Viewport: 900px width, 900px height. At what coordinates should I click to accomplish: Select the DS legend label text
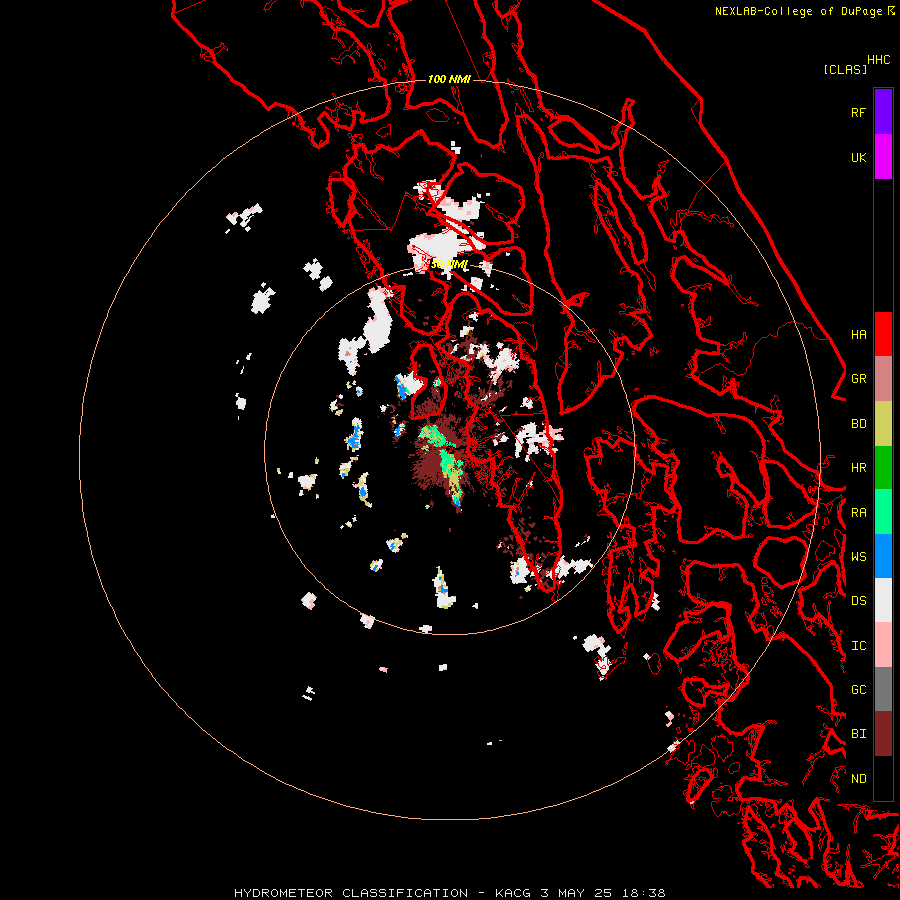[858, 601]
